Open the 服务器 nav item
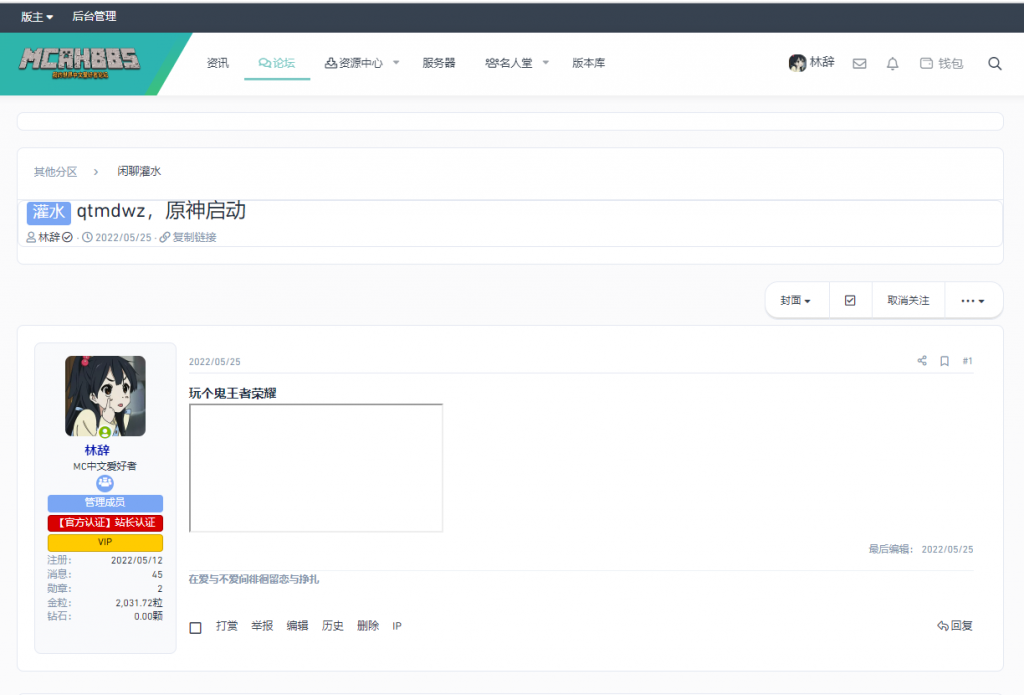This screenshot has width=1024, height=695. coord(439,63)
